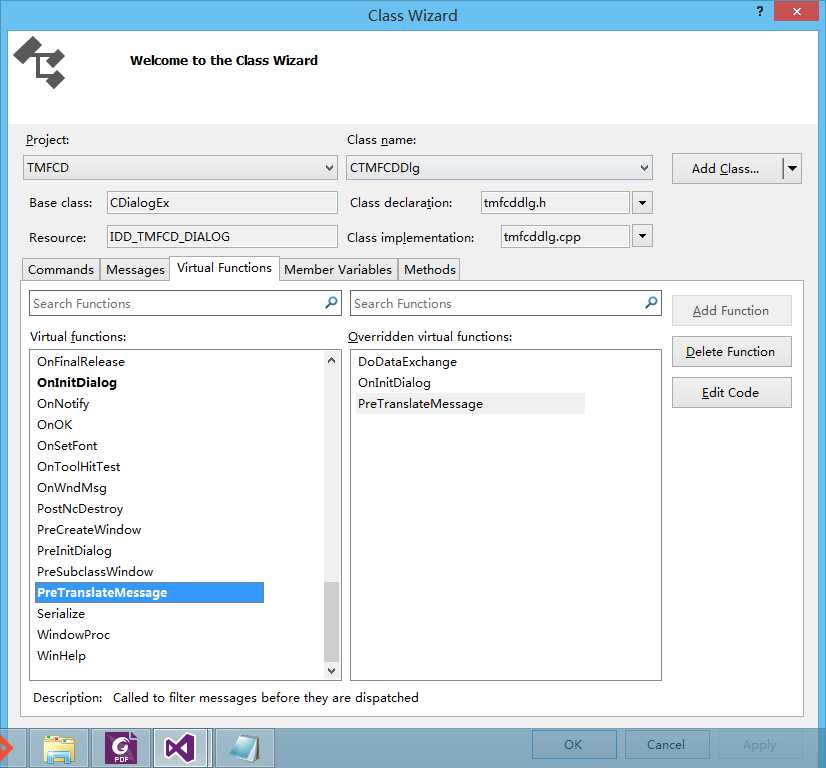Open Class implementation dropdown arrow
Image resolution: width=826 pixels, height=768 pixels.
[642, 236]
